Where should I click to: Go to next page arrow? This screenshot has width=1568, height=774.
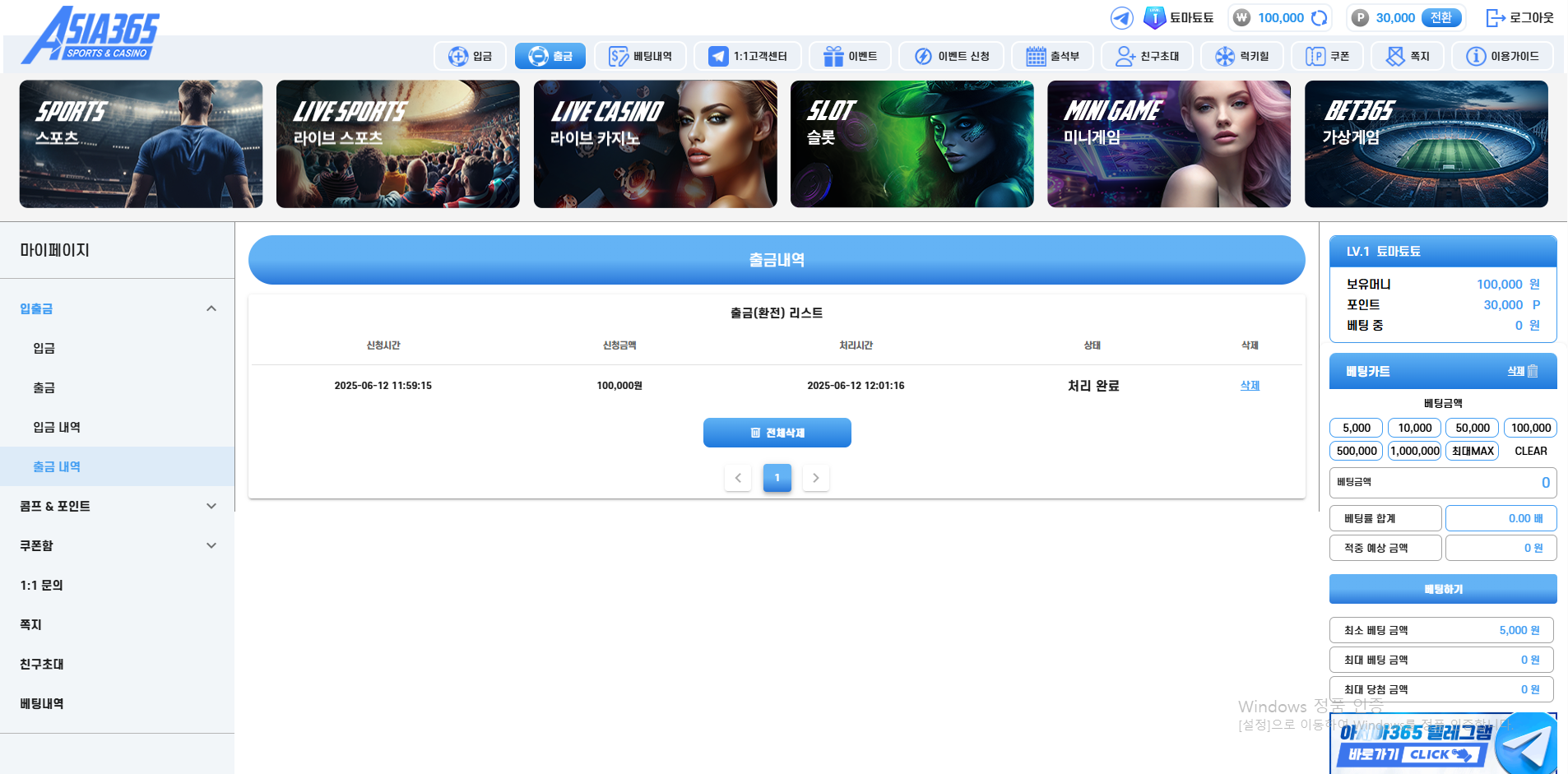pos(815,478)
